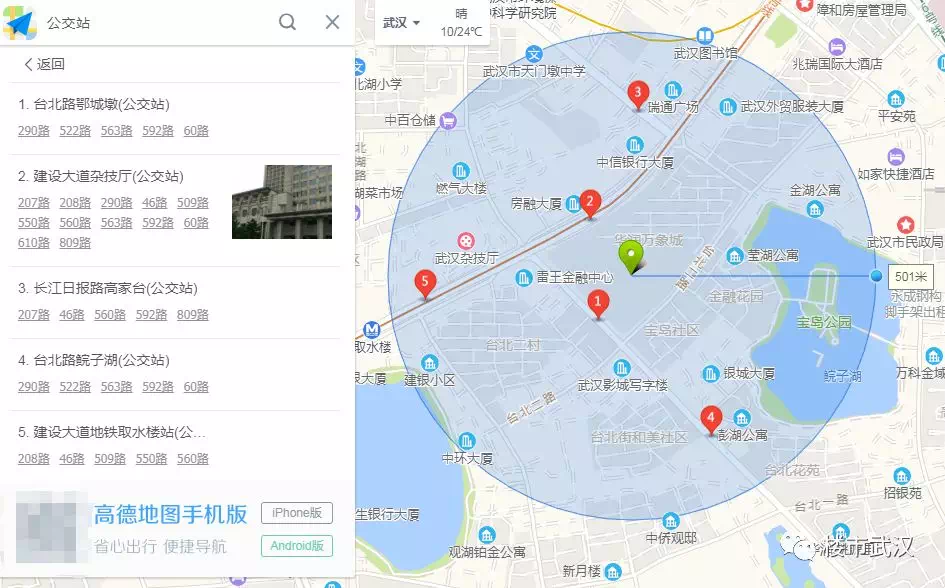Click the 瑞通广场 building icon
This screenshot has width=945, height=588.
pyautogui.click(x=673, y=90)
